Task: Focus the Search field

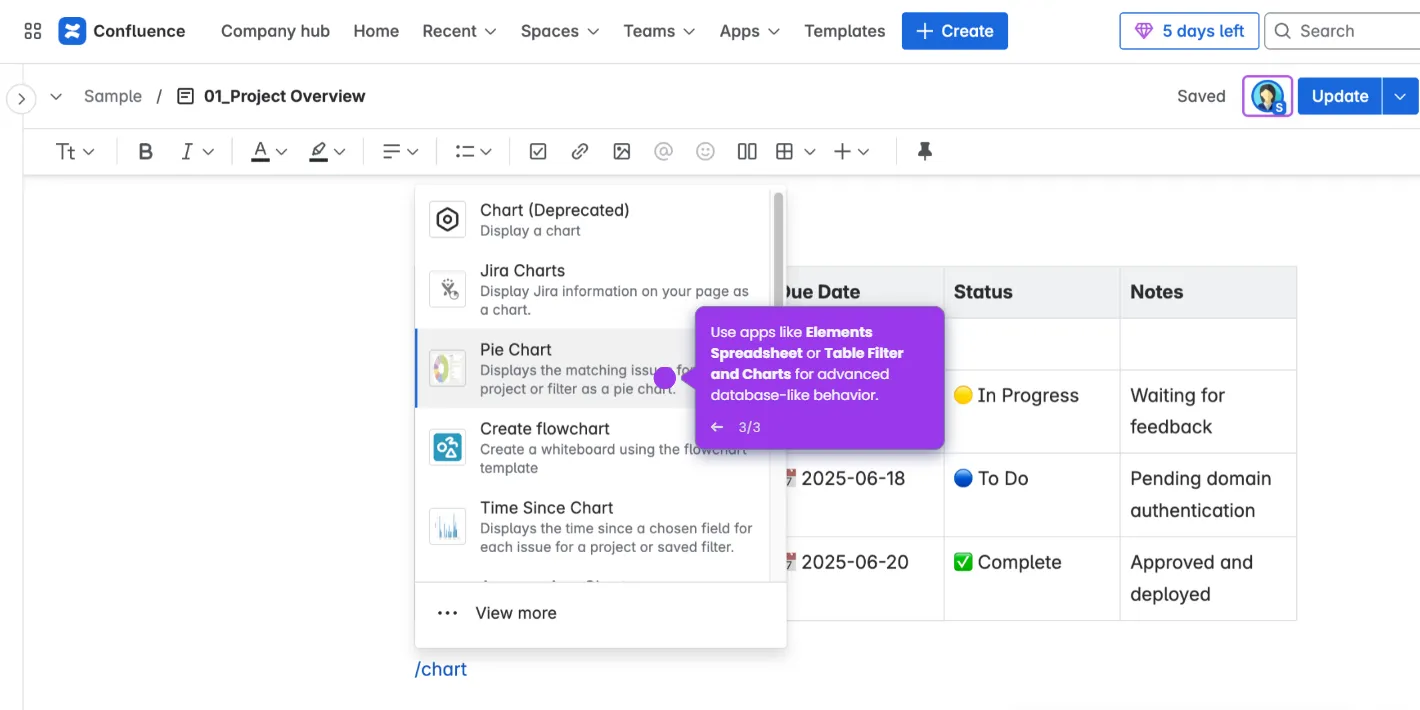Action: coord(1342,31)
